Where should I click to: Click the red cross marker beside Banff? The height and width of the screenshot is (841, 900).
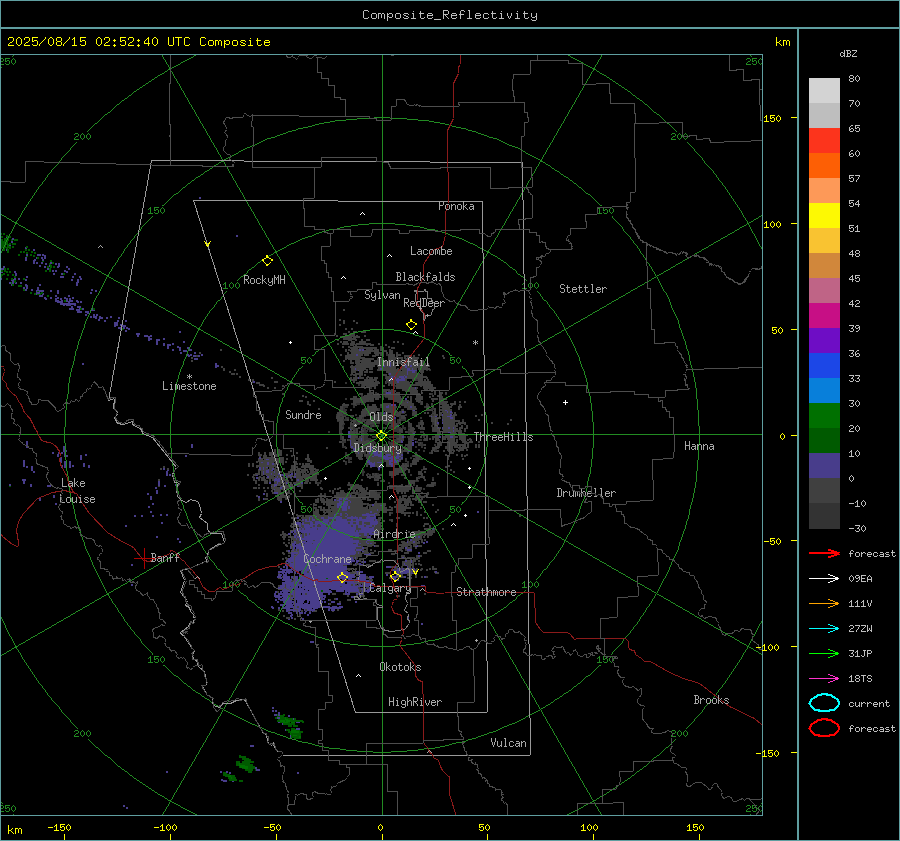click(142, 558)
